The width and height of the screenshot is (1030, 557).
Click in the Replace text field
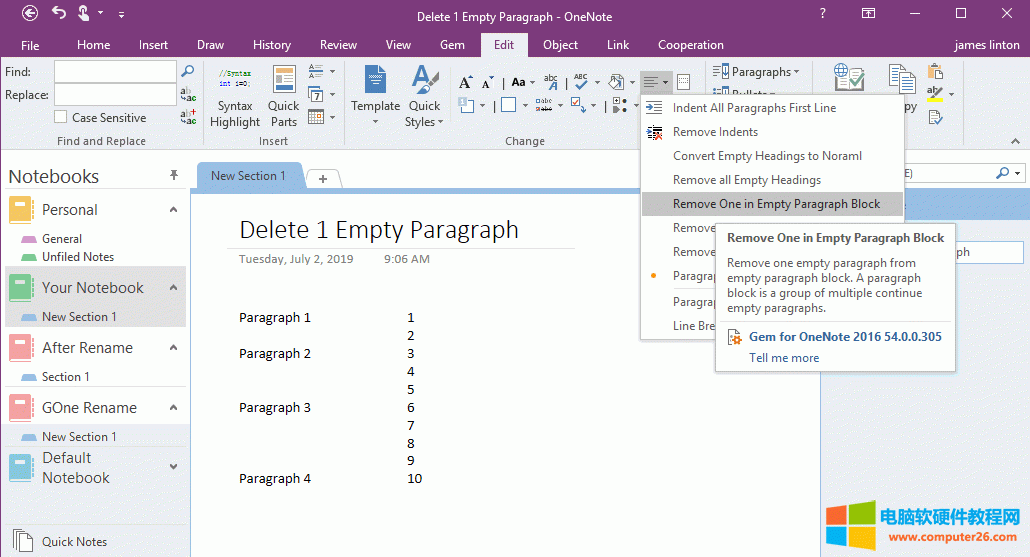114,95
